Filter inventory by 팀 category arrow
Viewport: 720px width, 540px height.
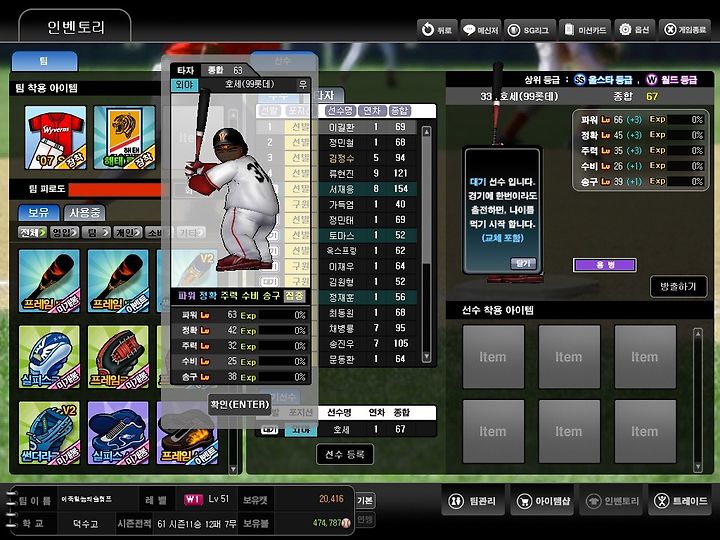coord(96,233)
